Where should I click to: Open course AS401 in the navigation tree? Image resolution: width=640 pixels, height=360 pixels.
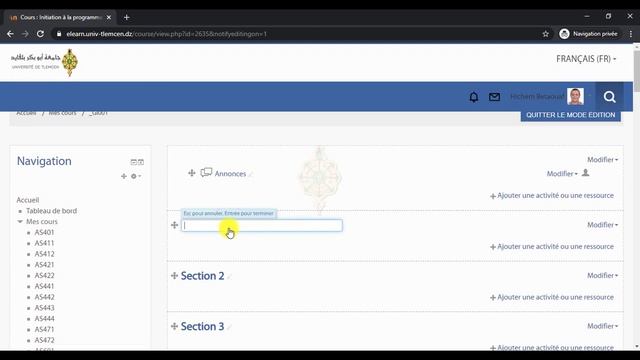pyautogui.click(x=44, y=232)
